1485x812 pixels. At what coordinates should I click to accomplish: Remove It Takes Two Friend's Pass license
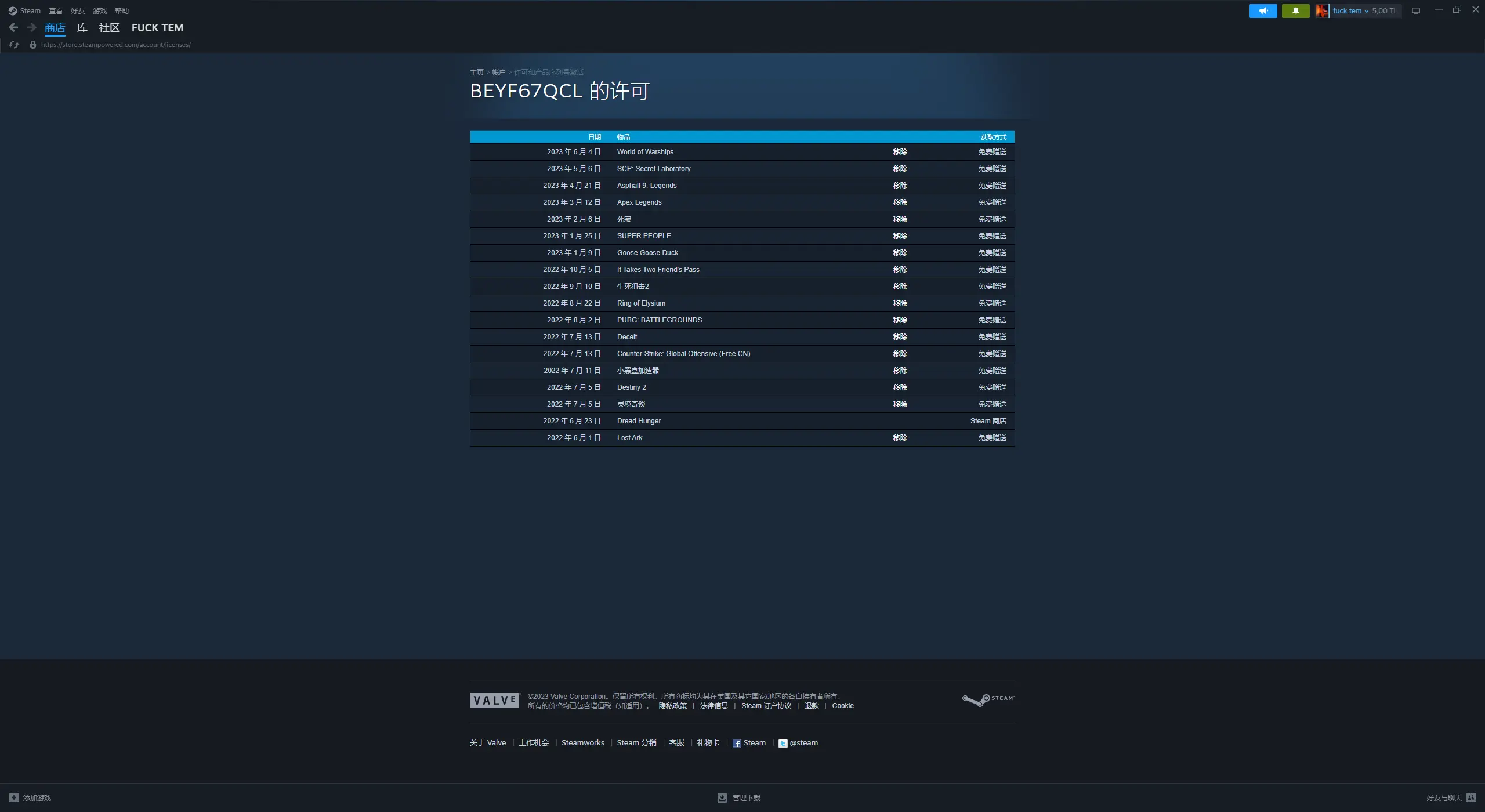point(900,269)
